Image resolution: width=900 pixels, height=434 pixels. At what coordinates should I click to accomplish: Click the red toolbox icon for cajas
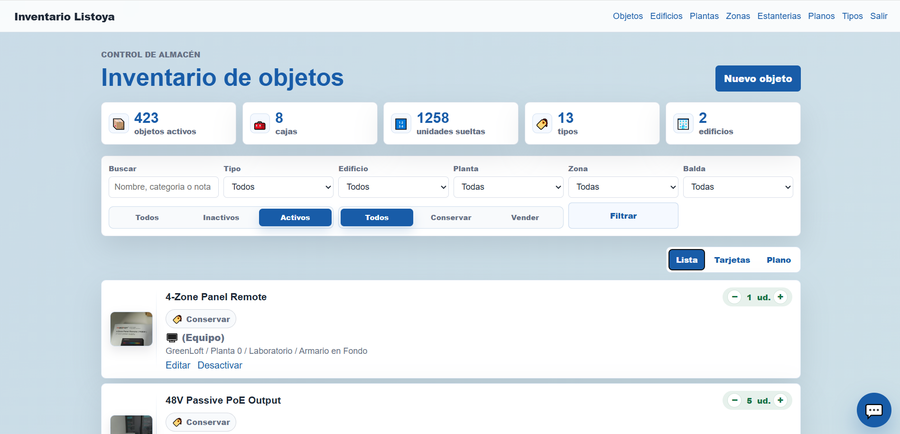click(260, 123)
